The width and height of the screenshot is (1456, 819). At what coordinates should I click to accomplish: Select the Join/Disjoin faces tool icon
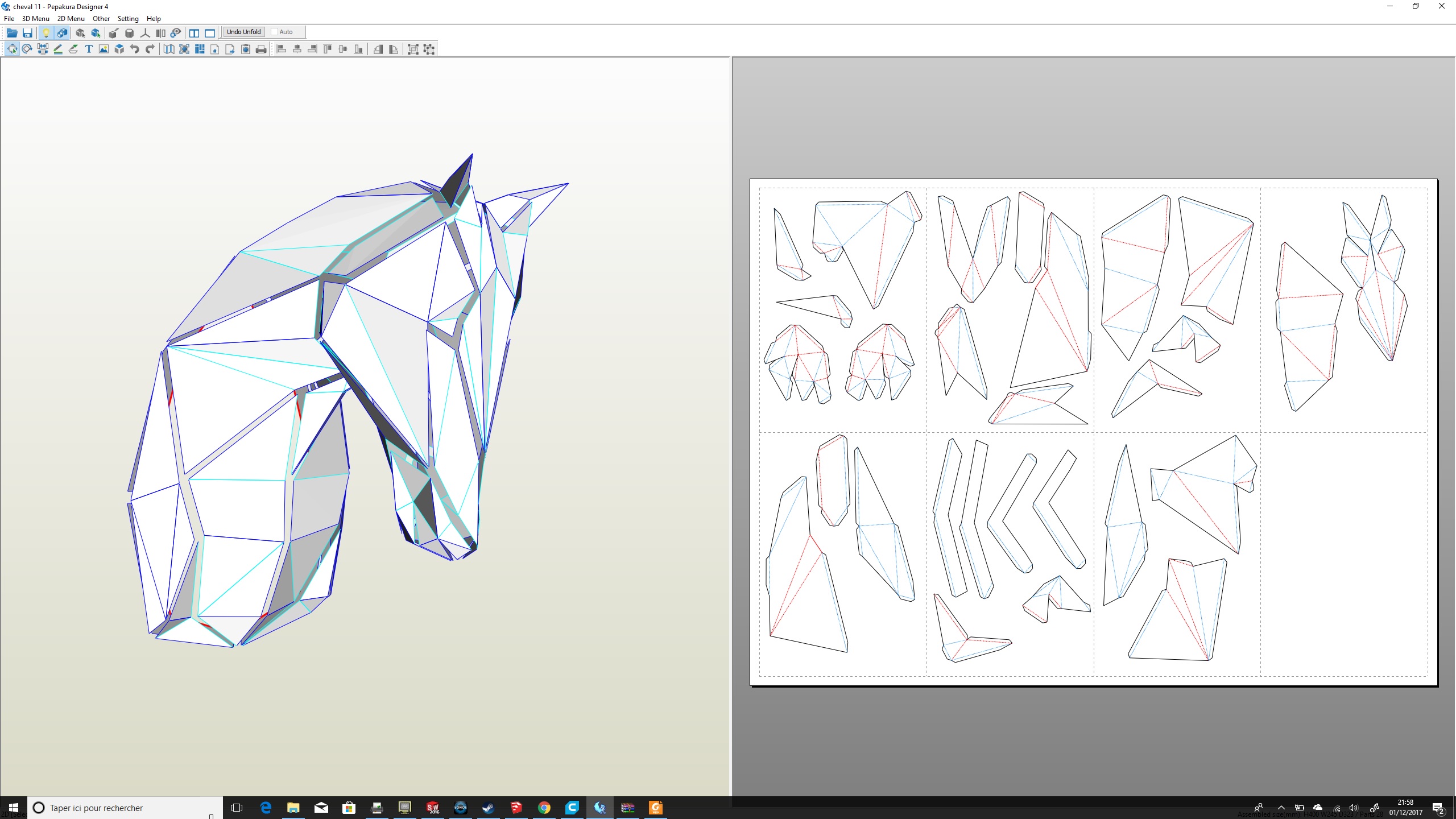(x=43, y=49)
